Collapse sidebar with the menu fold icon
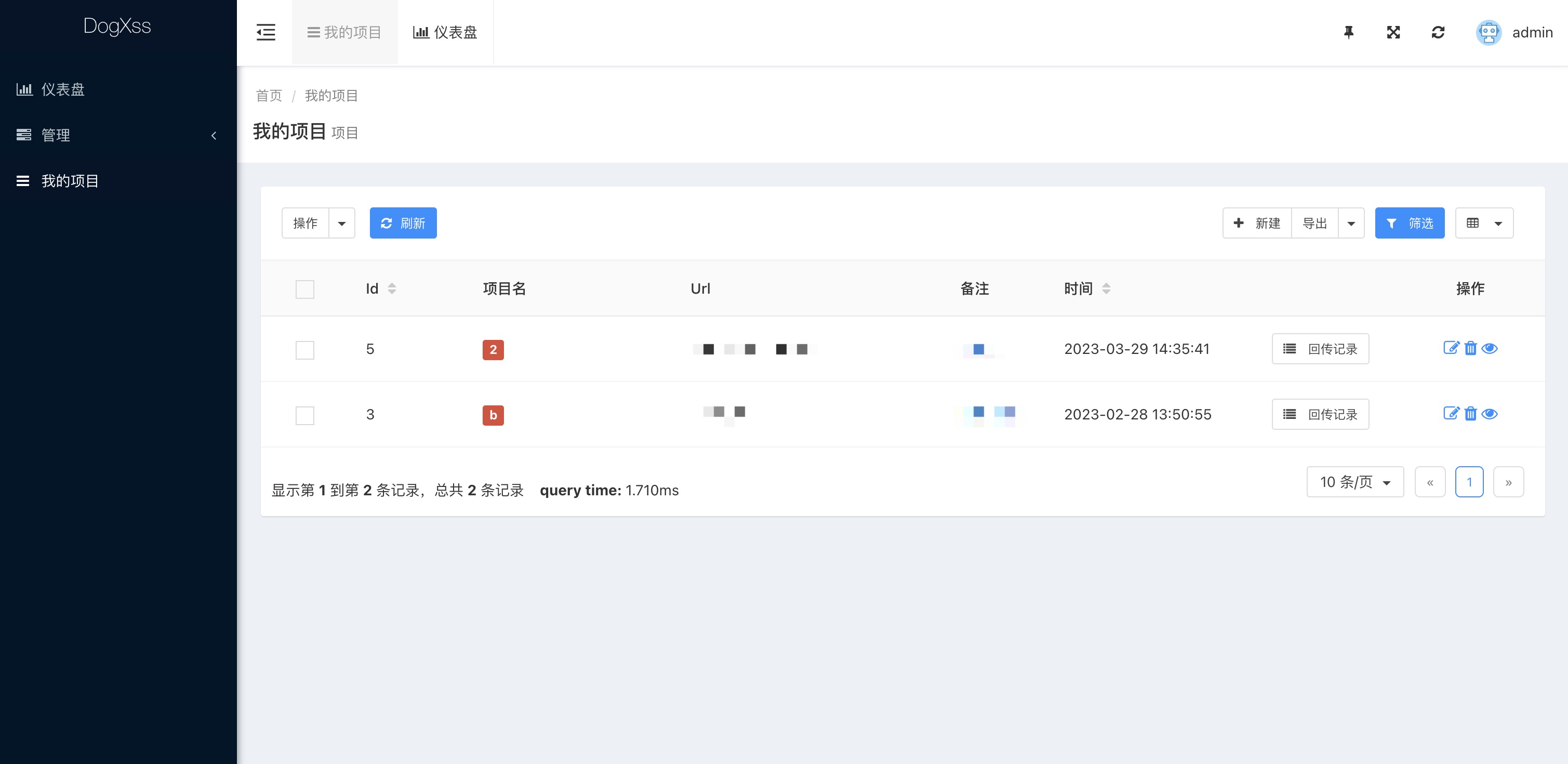This screenshot has height=764, width=1568. point(265,32)
